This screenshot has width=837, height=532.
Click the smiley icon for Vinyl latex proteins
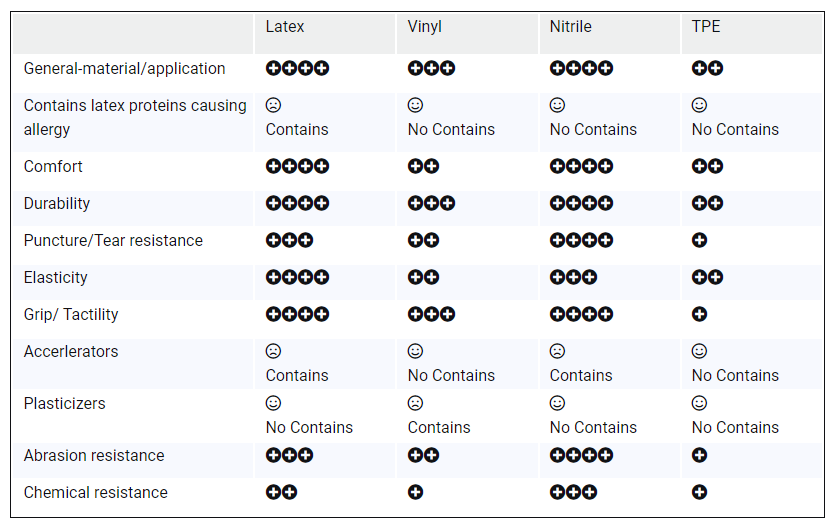[415, 105]
